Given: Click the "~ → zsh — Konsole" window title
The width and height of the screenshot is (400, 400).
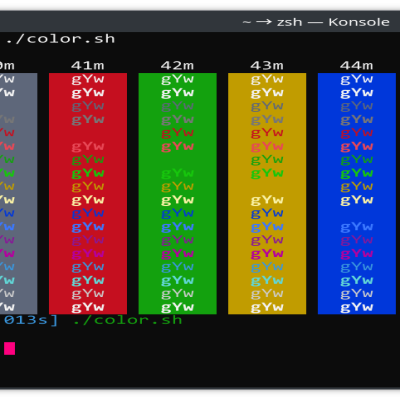Looking at the screenshot, I should pyautogui.click(x=316, y=22).
